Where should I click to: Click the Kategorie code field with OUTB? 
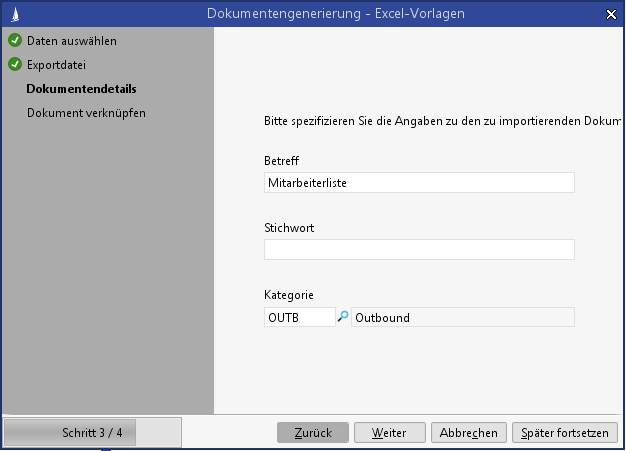pyautogui.click(x=299, y=317)
